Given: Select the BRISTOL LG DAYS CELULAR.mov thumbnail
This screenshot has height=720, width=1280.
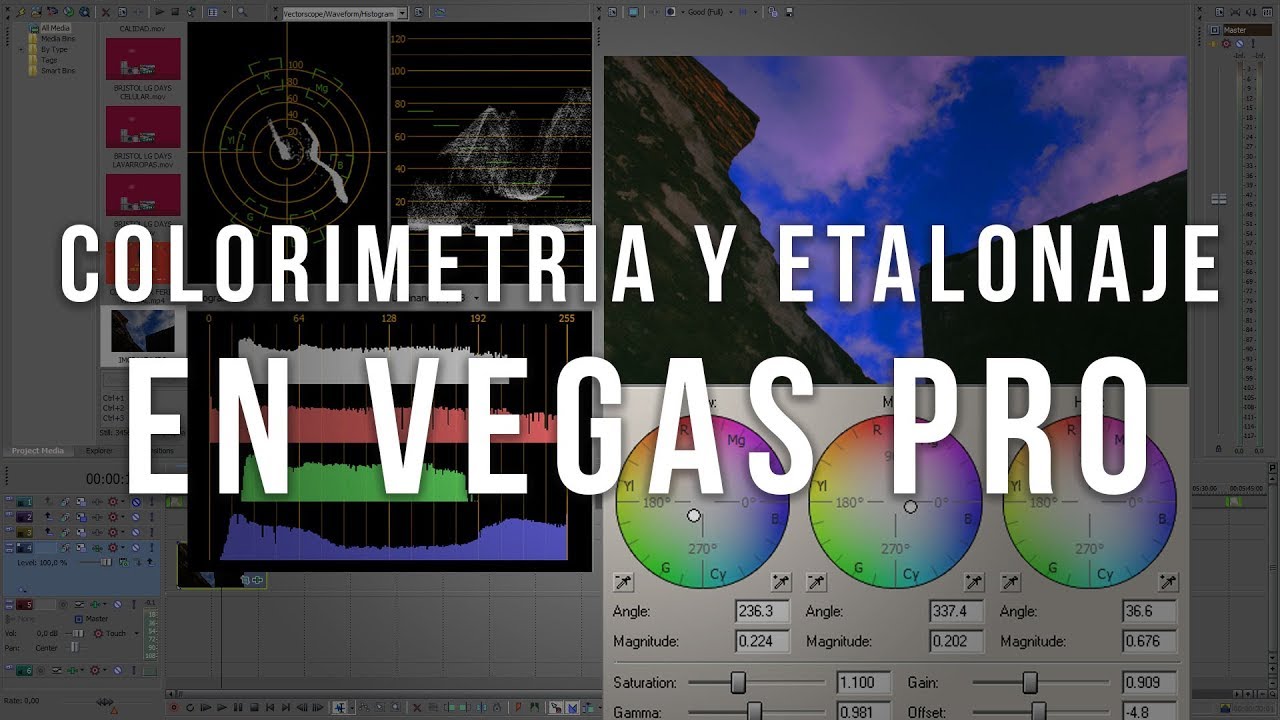Looking at the screenshot, I should pos(143,61).
